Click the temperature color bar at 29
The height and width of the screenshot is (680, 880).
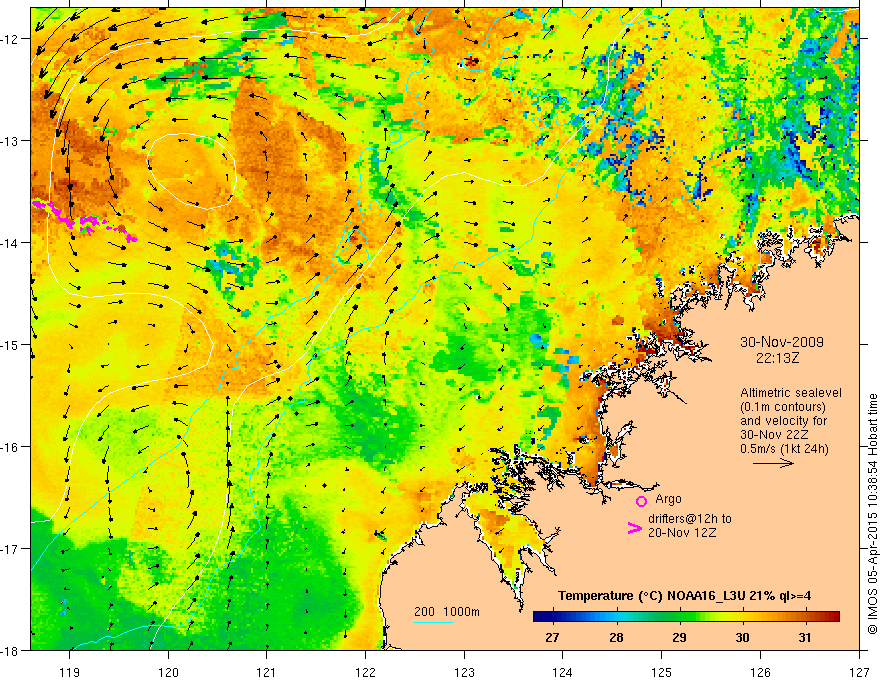(680, 617)
